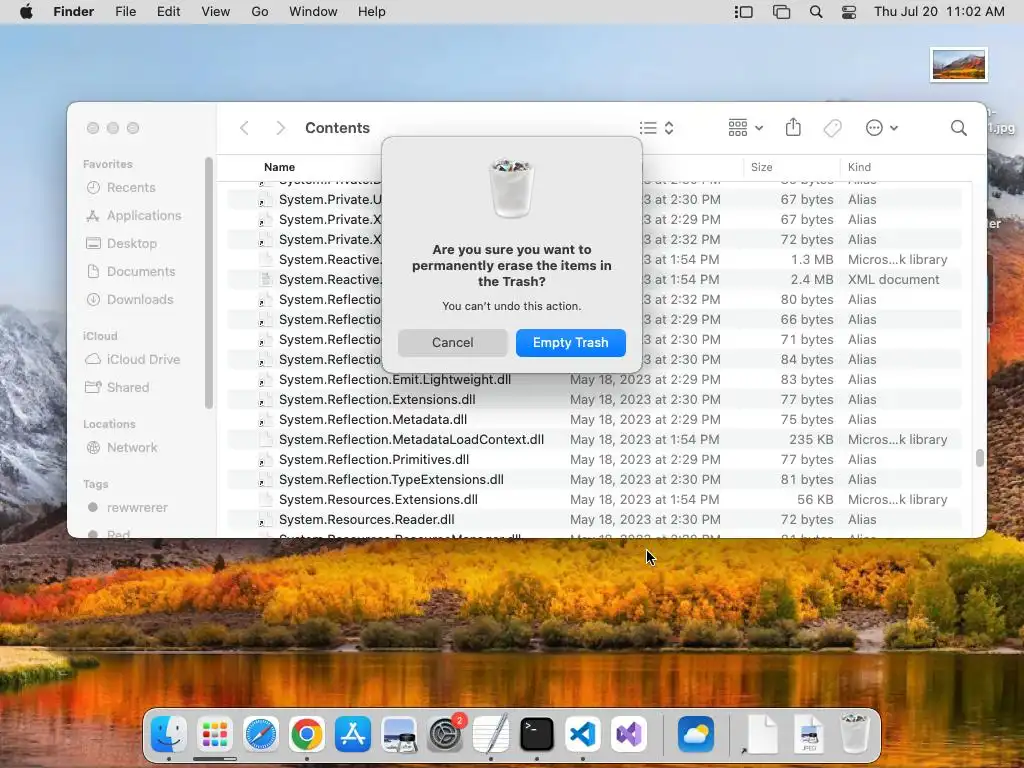
Task: Sort by the Name column header
Action: (280, 167)
